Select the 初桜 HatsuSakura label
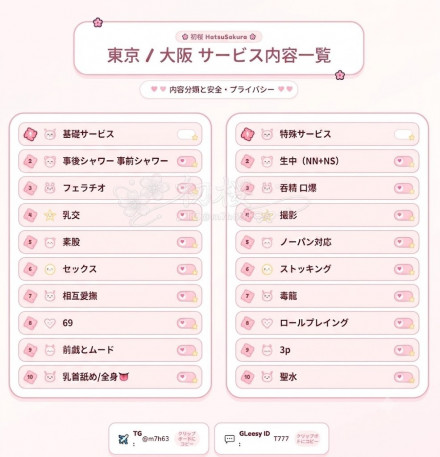Viewport: 440px width, 457px height. click(x=219, y=37)
